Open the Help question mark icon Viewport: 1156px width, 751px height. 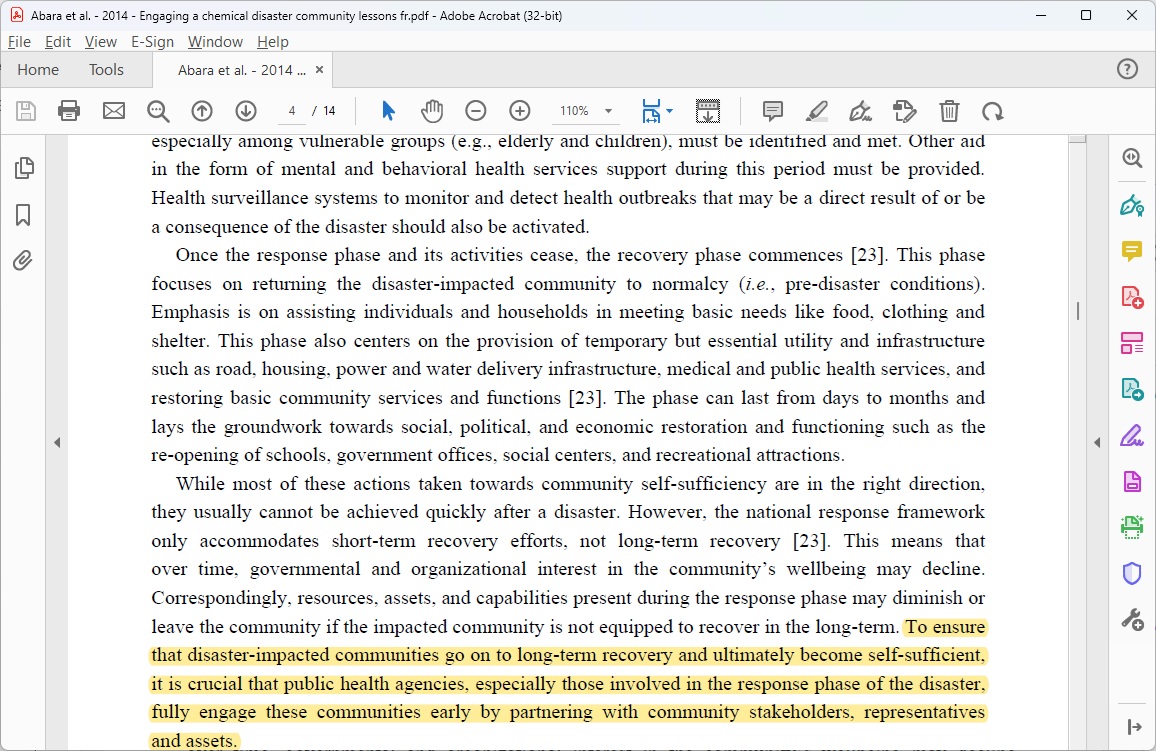click(x=1127, y=69)
